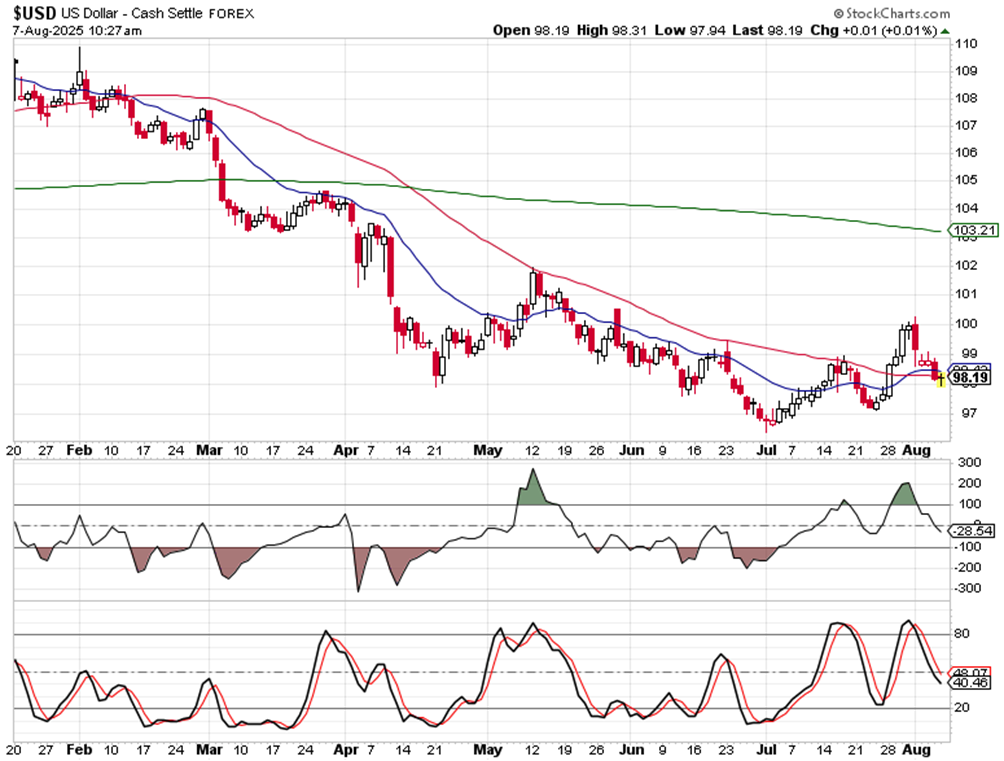Select the Mar label on price date axis
1004x761 pixels.
[x=208, y=449]
